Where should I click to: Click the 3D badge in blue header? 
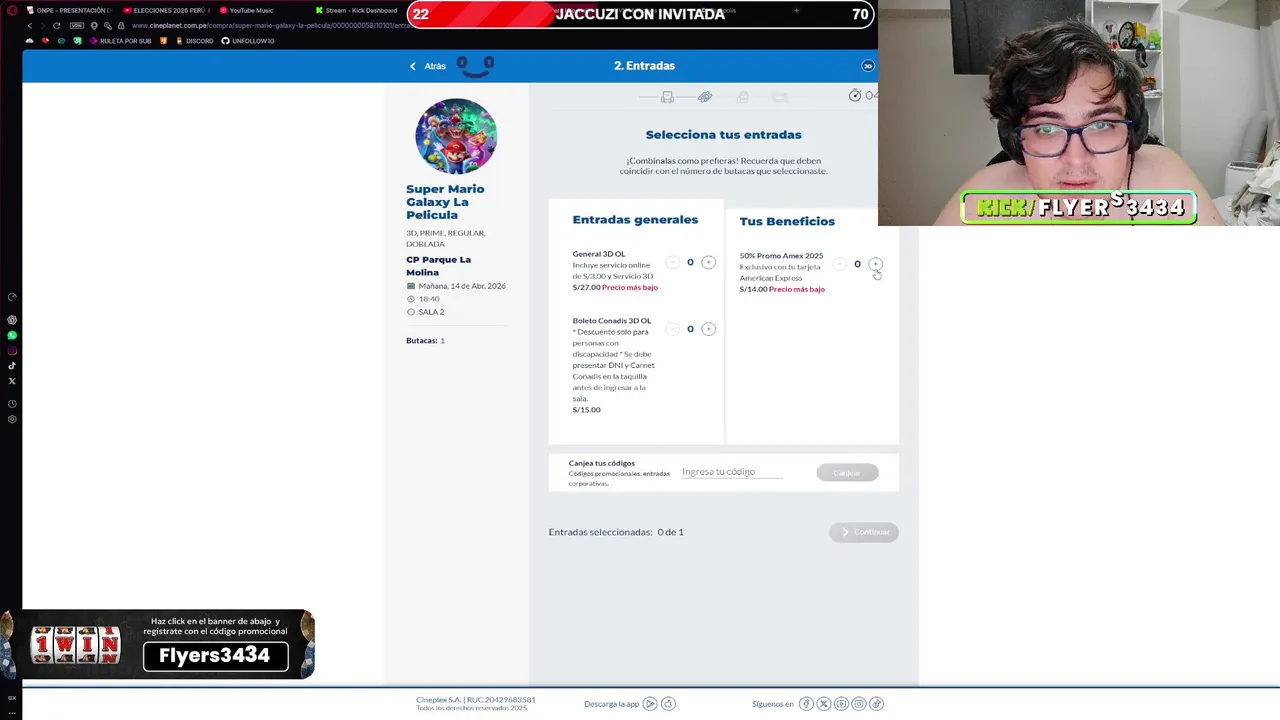[867, 66]
